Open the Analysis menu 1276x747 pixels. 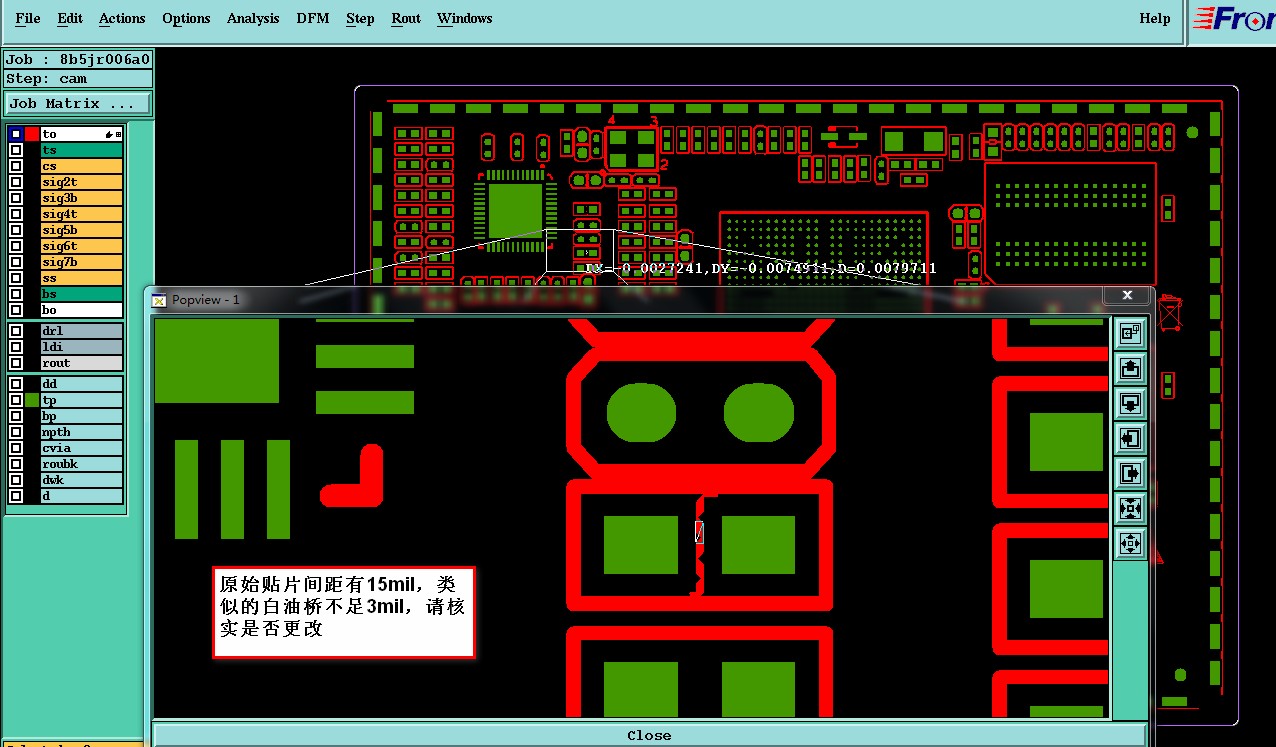click(253, 18)
